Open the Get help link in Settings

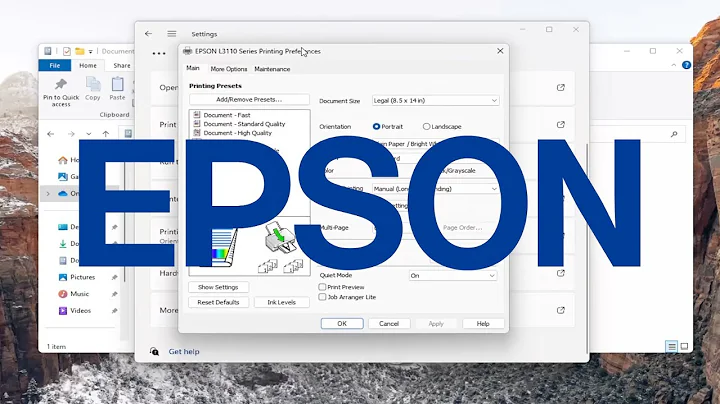pyautogui.click(x=184, y=352)
